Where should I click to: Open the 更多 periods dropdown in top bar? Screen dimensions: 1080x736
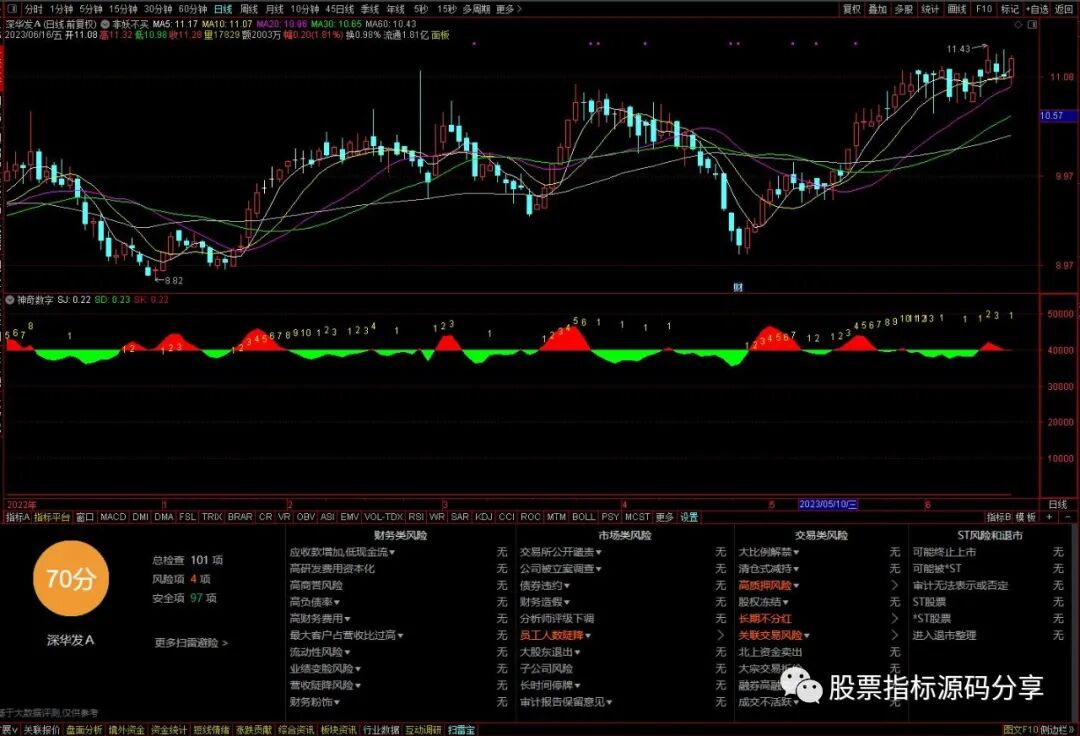[508, 9]
